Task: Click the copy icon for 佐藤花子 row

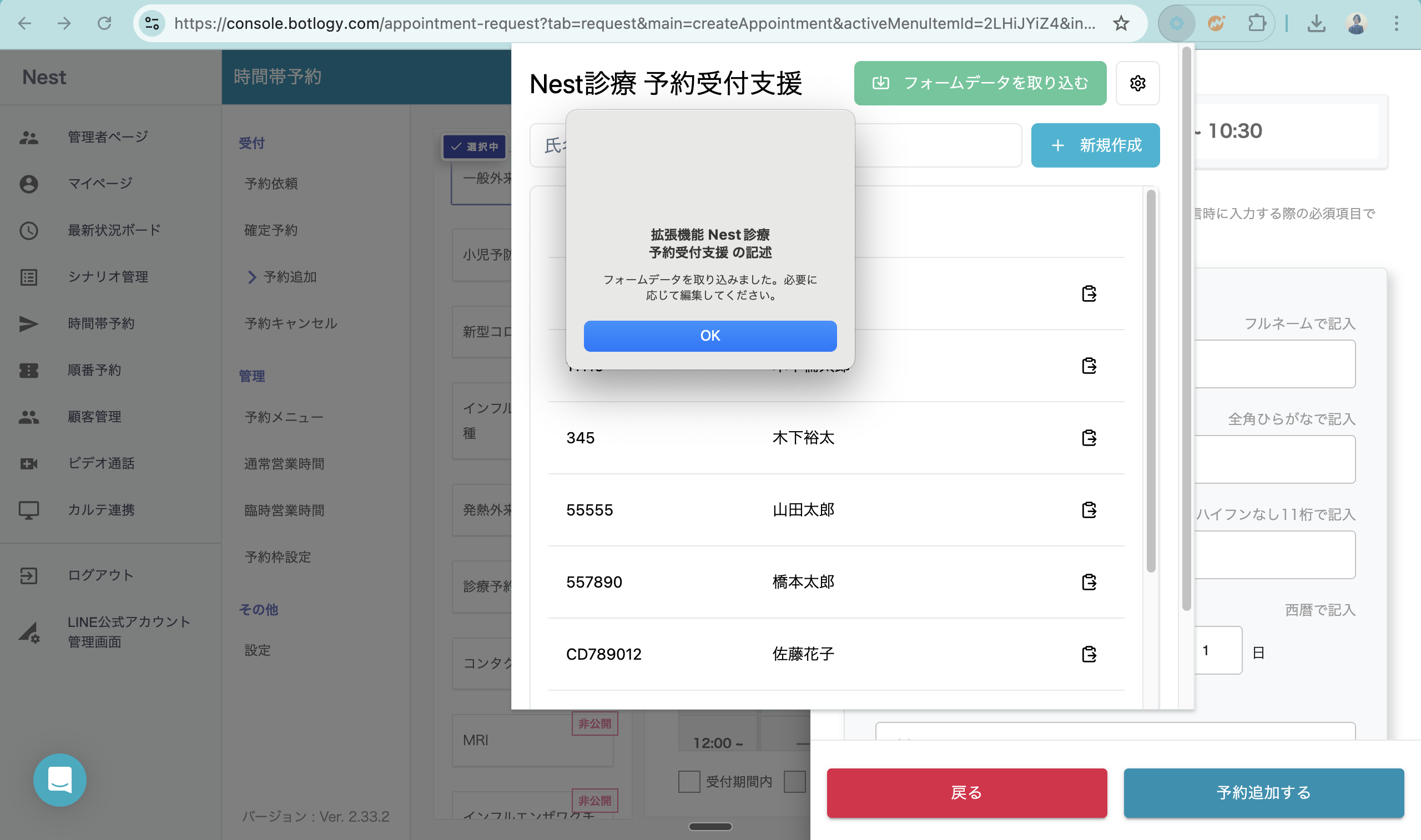Action: pos(1089,654)
